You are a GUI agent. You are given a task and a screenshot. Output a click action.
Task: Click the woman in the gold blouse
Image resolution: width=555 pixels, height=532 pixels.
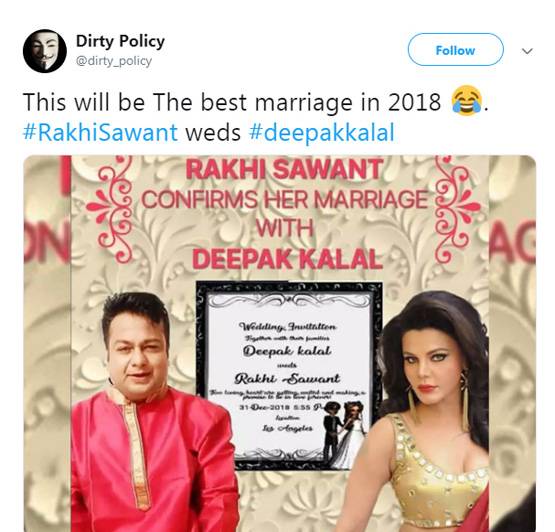point(427,412)
